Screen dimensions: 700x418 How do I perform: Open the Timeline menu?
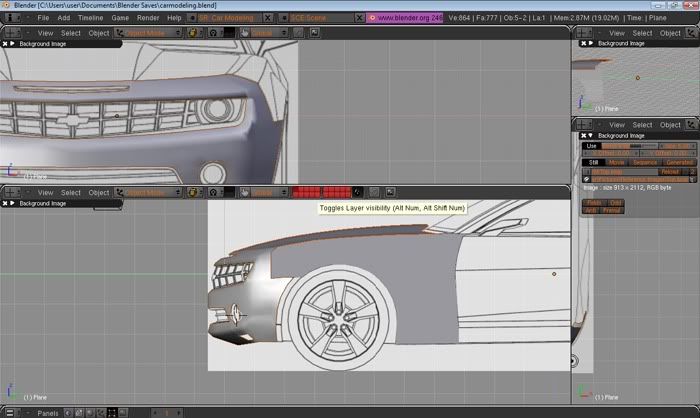tap(91, 18)
